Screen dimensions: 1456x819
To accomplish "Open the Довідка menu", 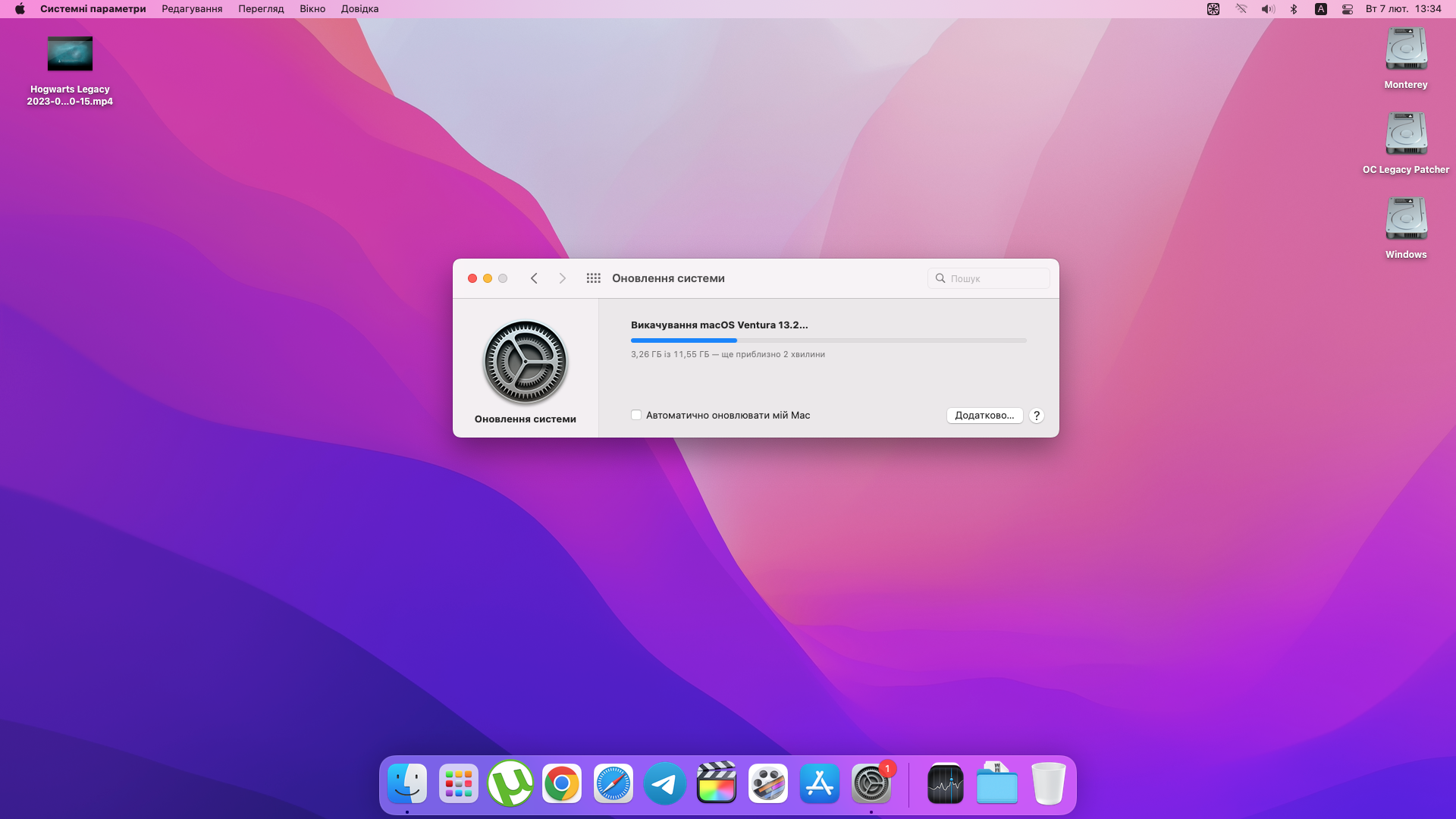I will tap(359, 9).
